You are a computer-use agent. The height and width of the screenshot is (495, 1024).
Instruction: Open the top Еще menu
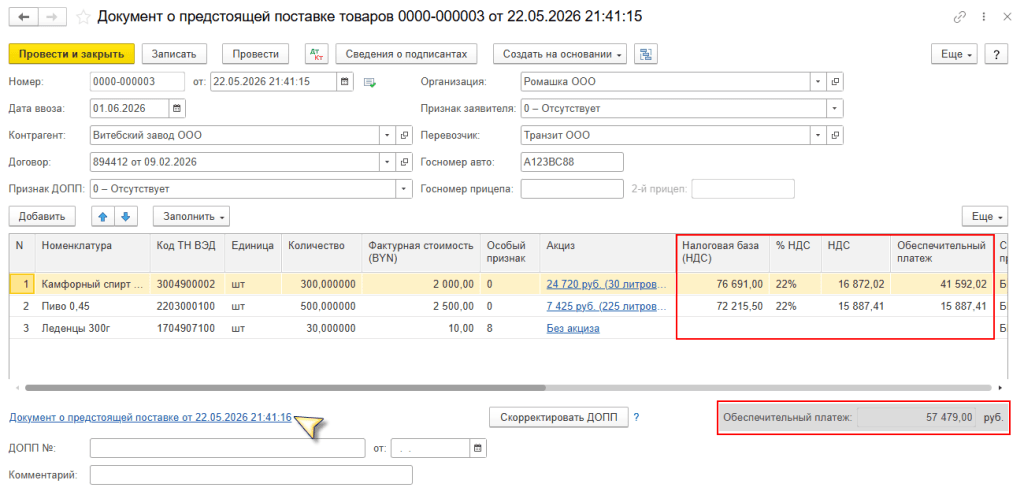[x=954, y=54]
